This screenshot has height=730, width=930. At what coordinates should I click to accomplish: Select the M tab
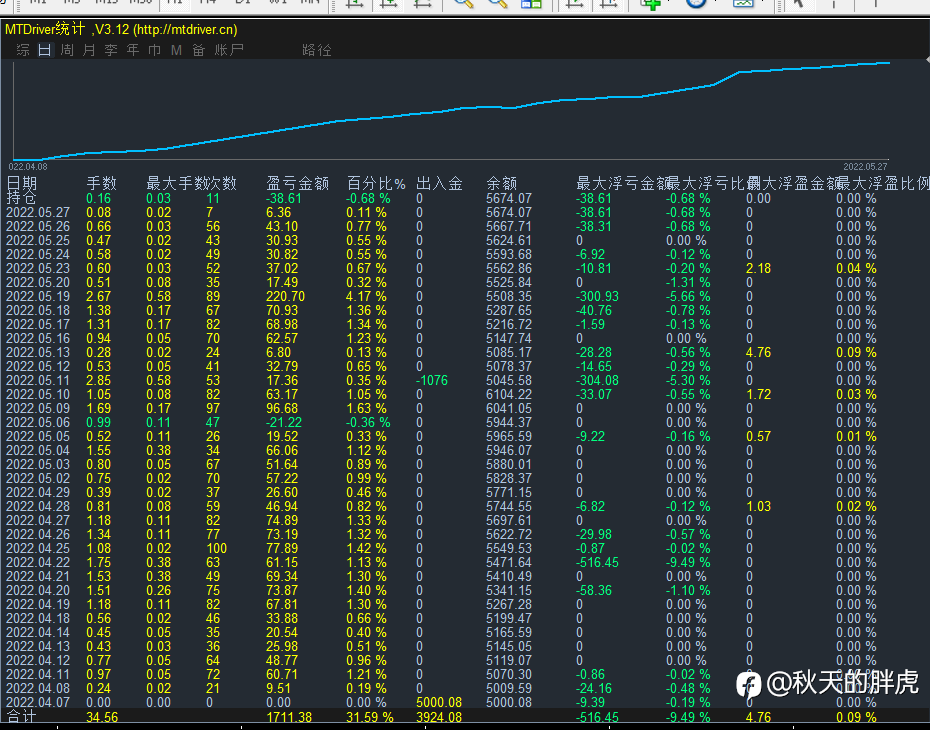pos(176,50)
